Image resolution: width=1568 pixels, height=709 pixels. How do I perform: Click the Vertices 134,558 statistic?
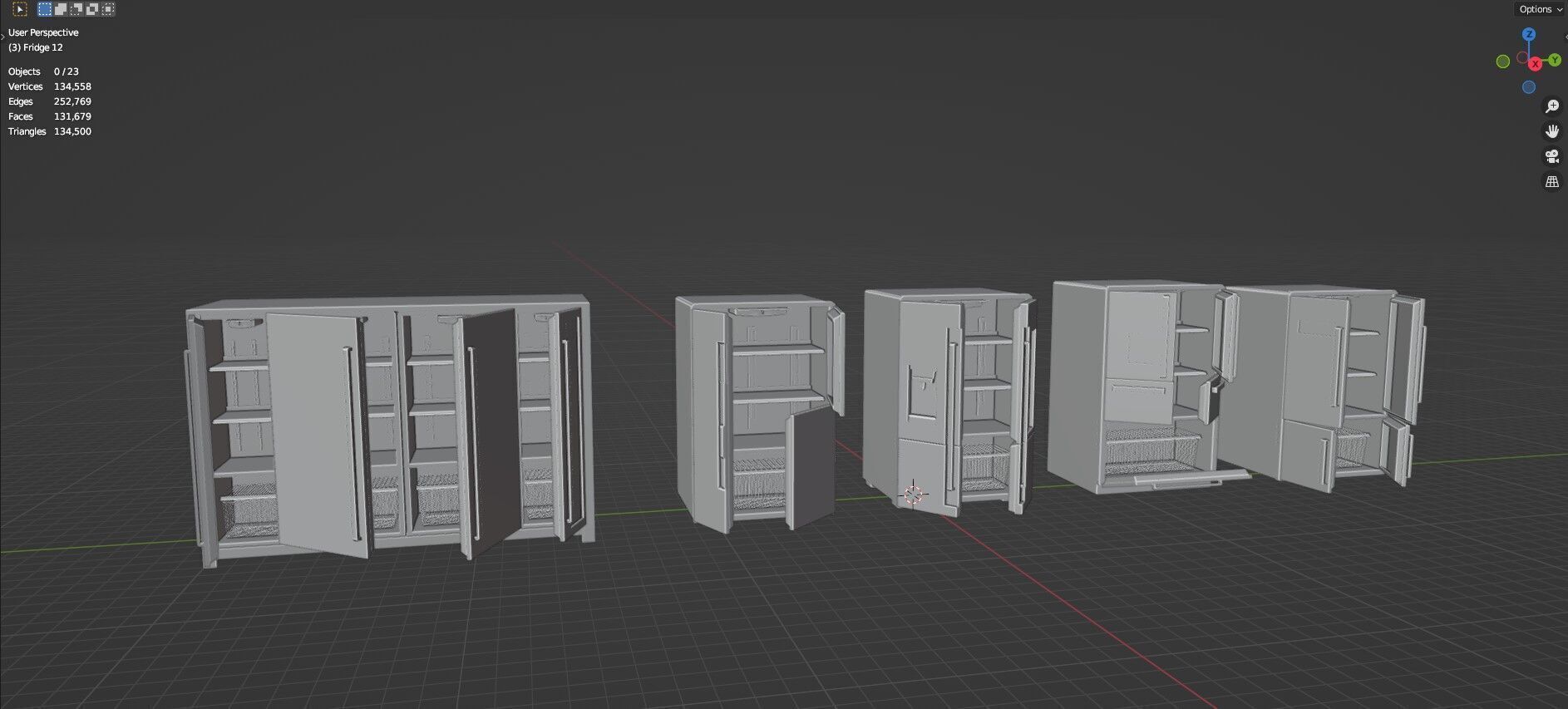pyautogui.click(x=50, y=86)
